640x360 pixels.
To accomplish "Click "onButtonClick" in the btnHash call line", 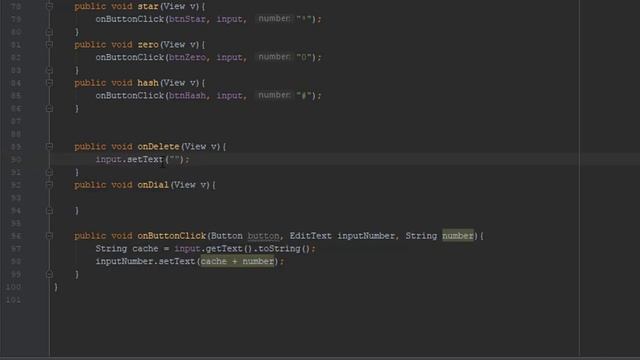I will 130,95.
